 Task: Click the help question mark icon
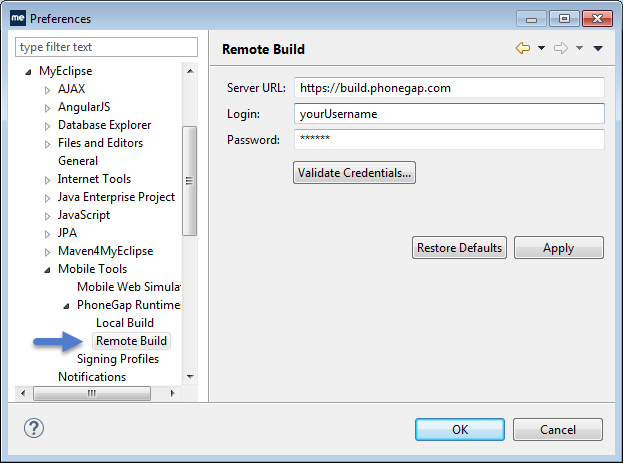tap(34, 428)
